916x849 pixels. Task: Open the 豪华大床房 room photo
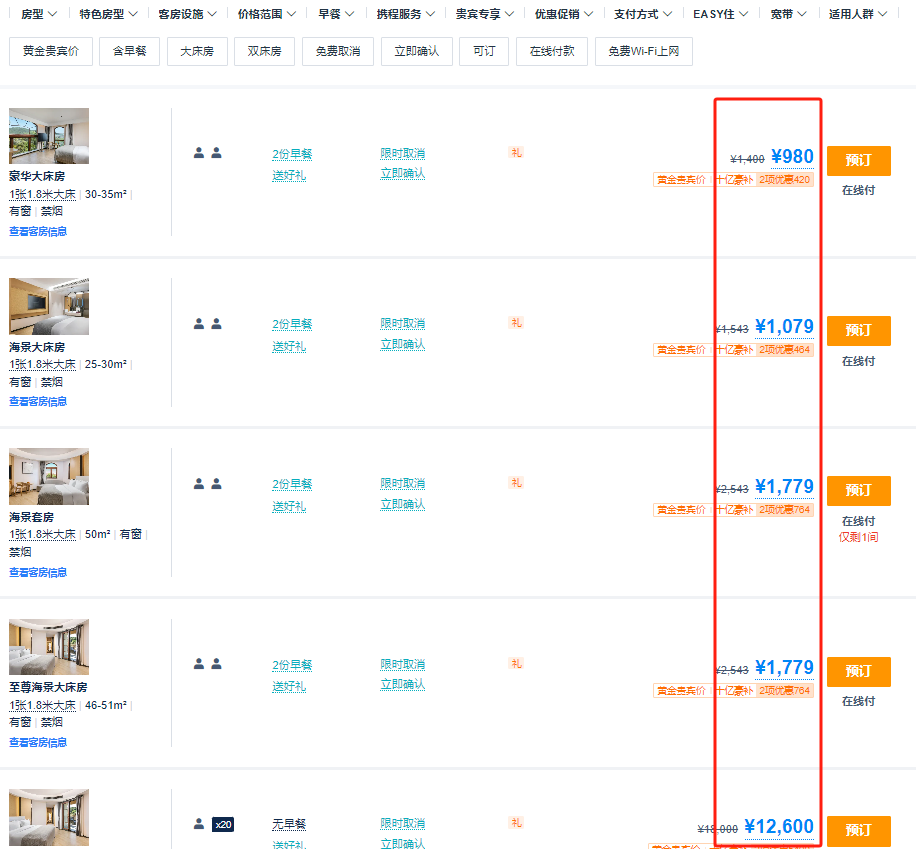coord(49,136)
